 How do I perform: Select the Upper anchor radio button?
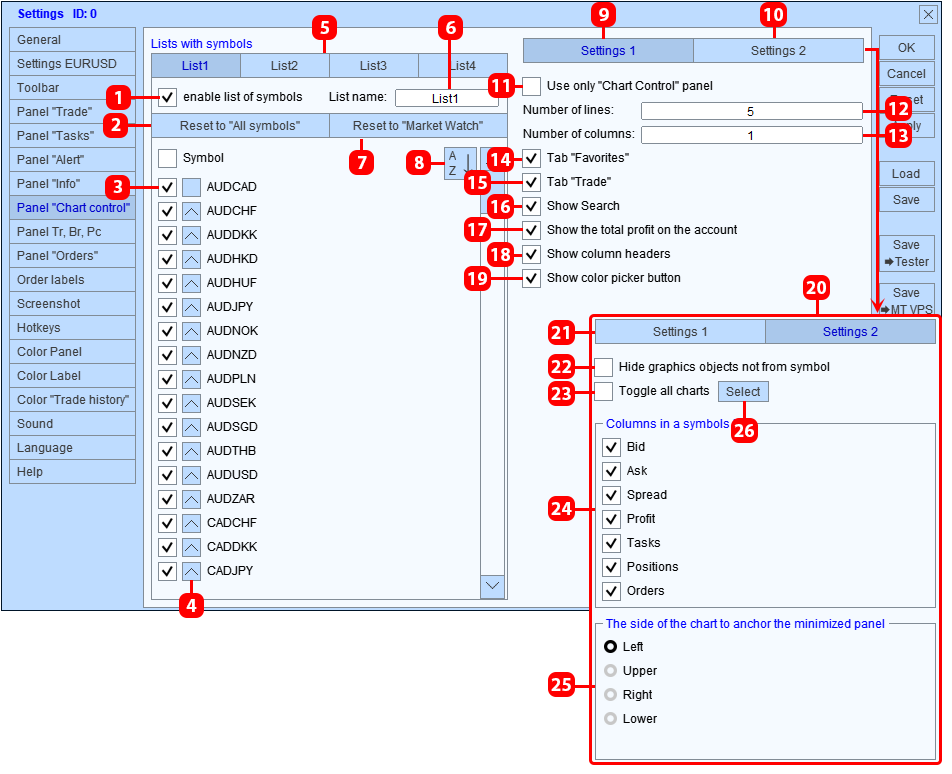611,671
